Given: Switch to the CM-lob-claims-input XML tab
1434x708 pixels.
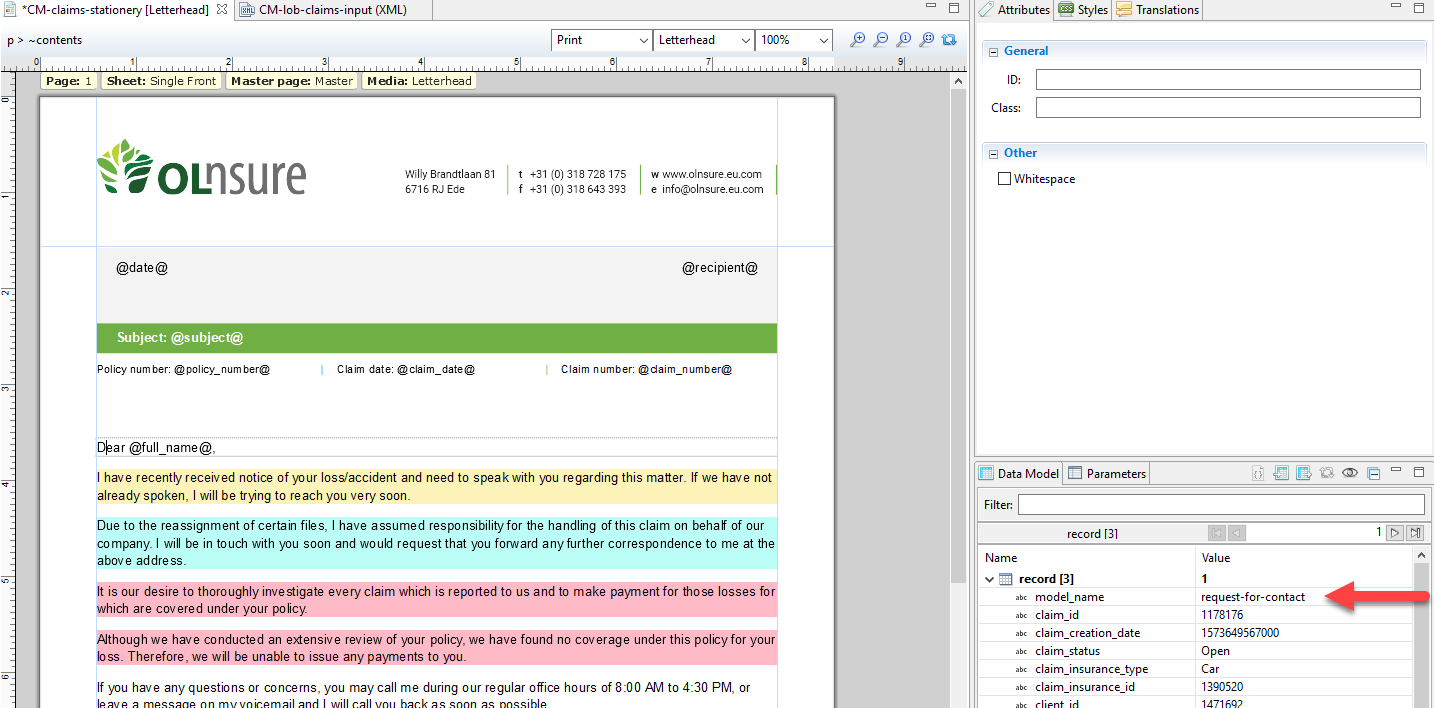Looking at the screenshot, I should tap(330, 9).
